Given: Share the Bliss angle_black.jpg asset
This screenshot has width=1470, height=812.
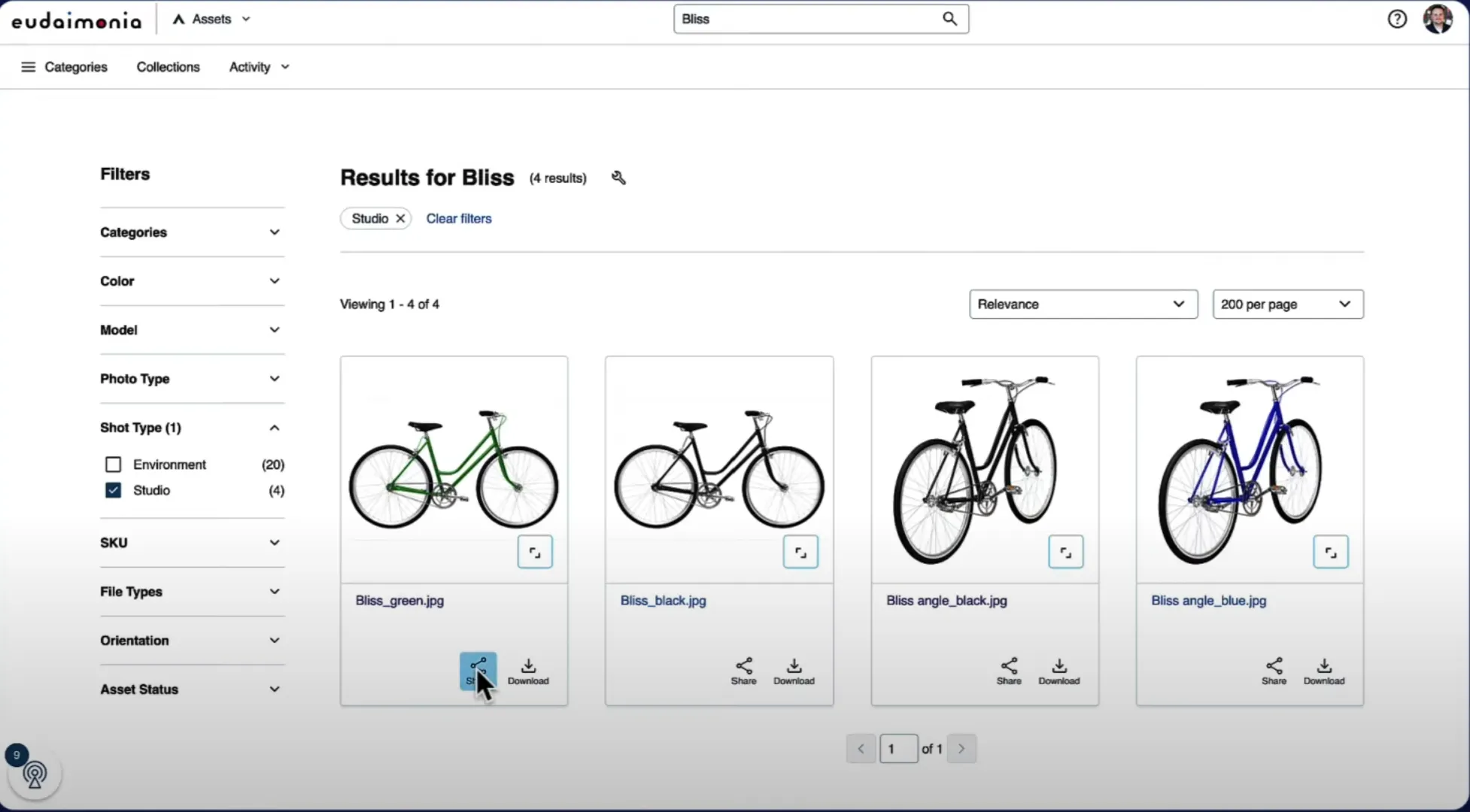Looking at the screenshot, I should click(1009, 671).
